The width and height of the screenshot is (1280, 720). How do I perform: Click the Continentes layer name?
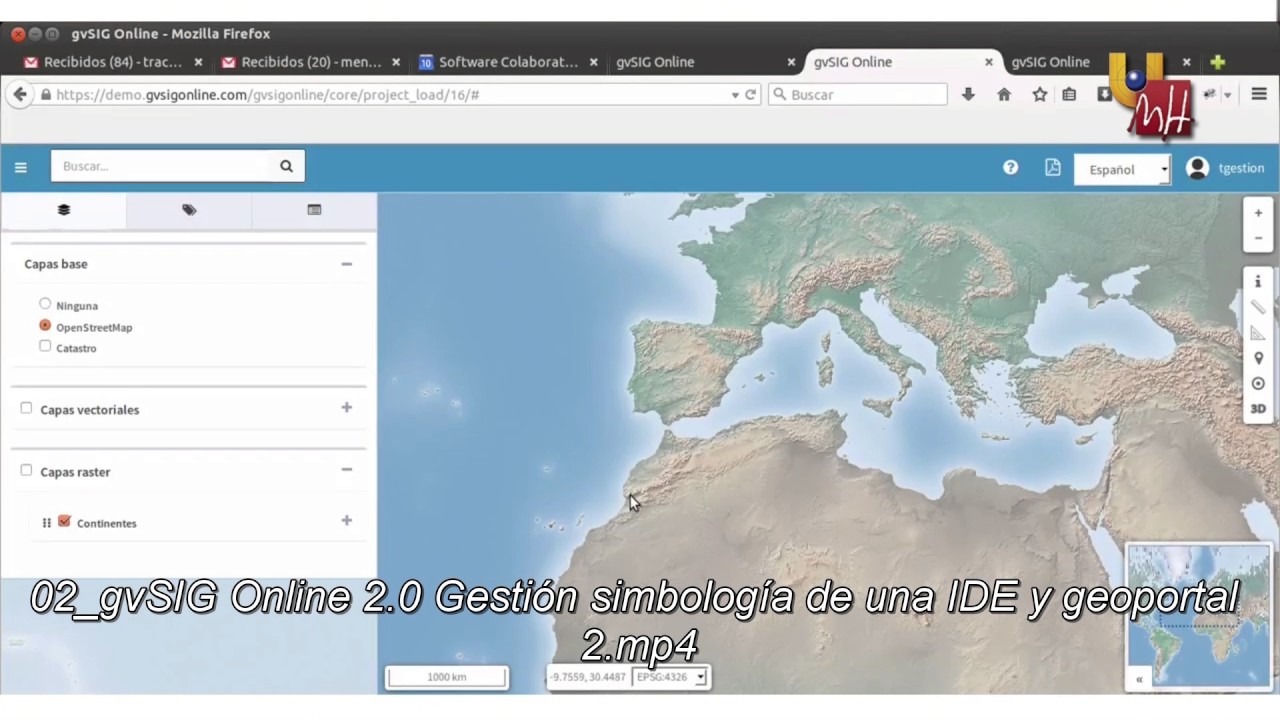(x=106, y=523)
